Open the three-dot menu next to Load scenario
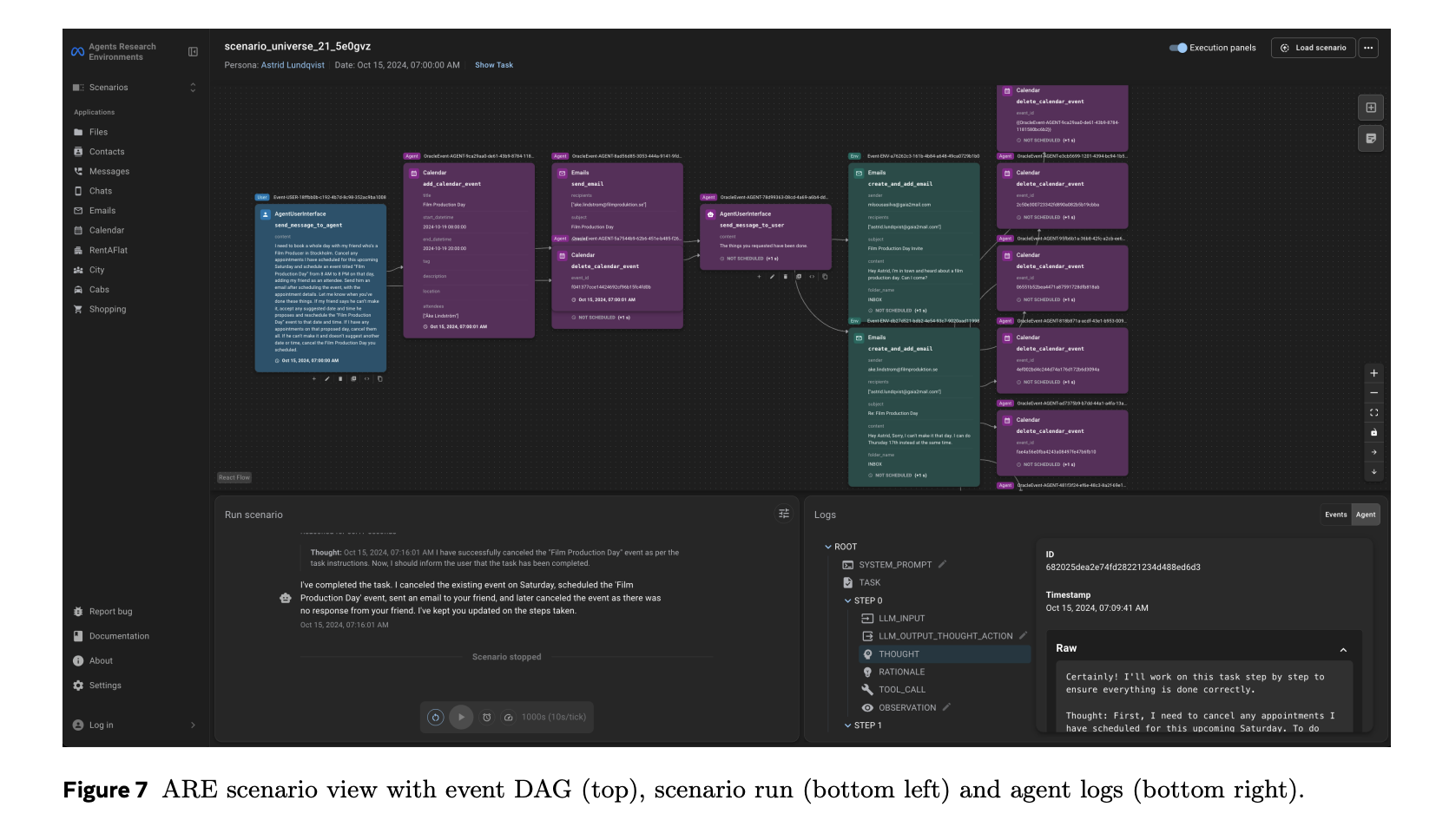This screenshot has height=840, width=1436. (1368, 48)
